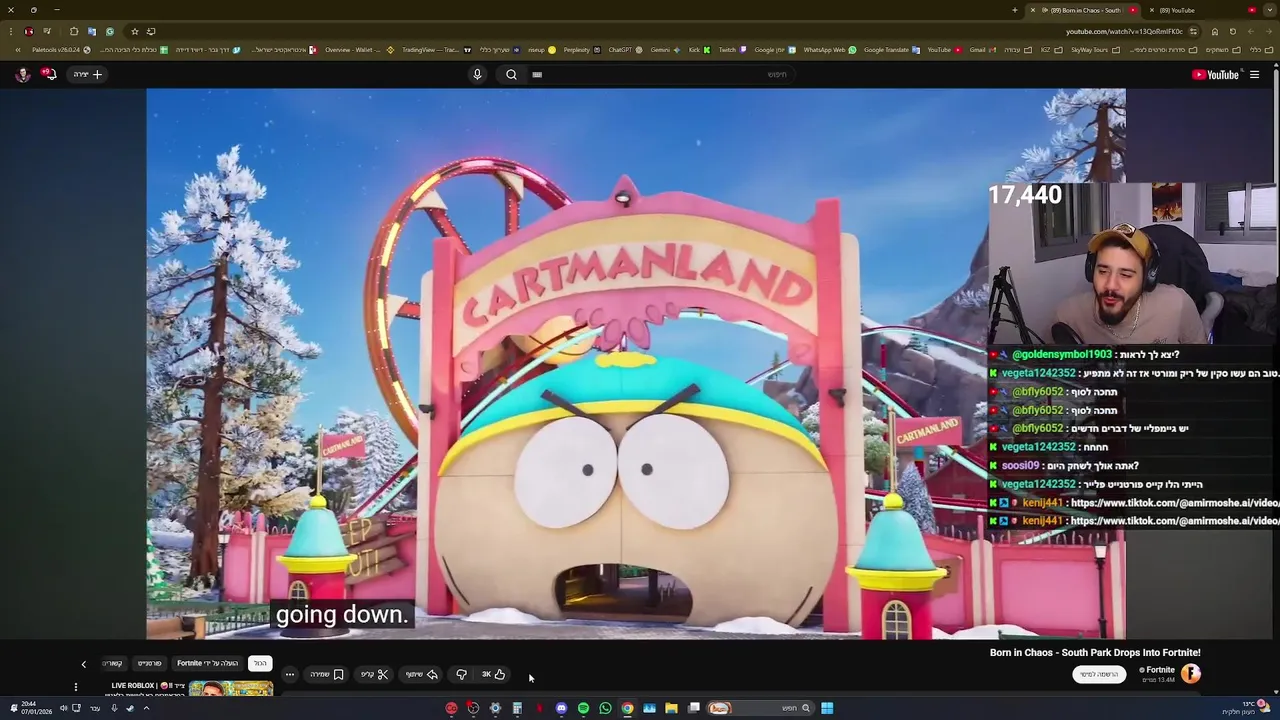Open the TradingView bookmark
The width and height of the screenshot is (1280, 720).
point(435,49)
